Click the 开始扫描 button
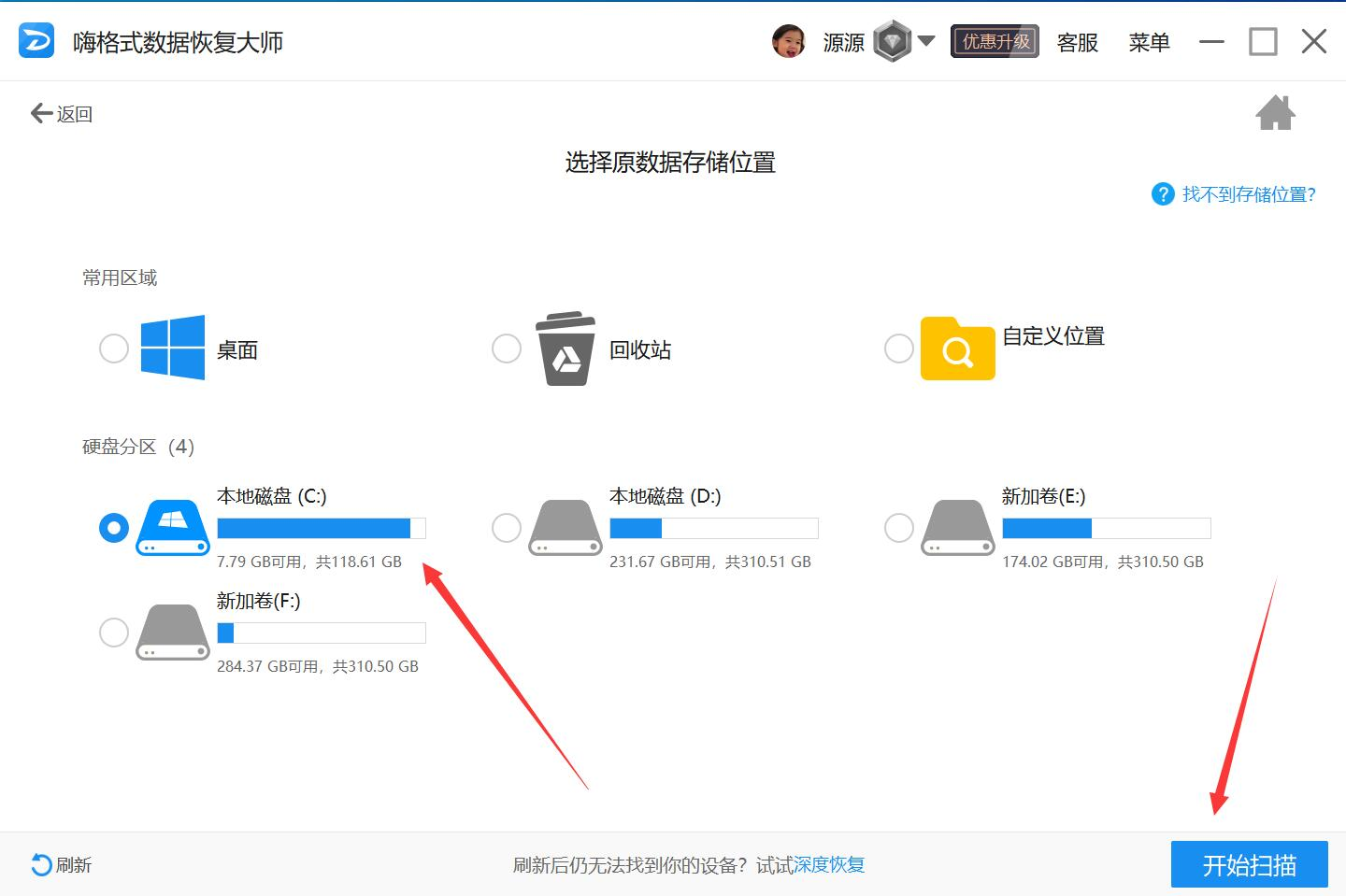Image resolution: width=1346 pixels, height=896 pixels. tap(1249, 864)
